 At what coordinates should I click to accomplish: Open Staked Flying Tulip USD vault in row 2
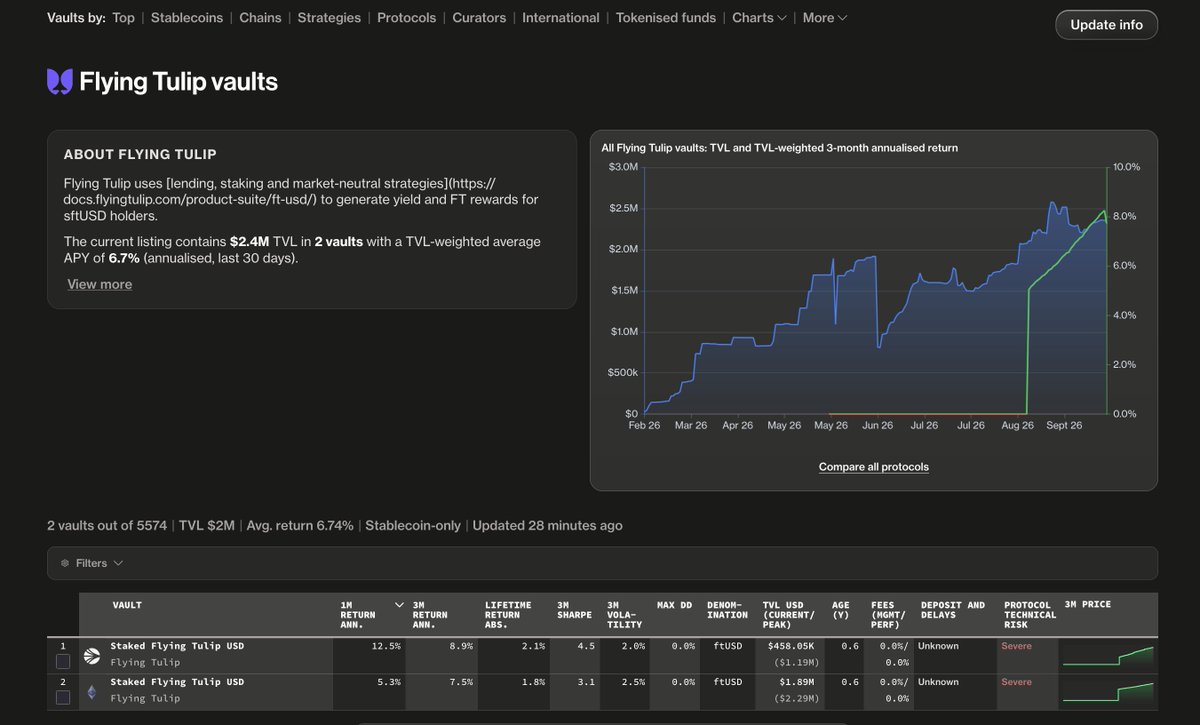pyautogui.click(x=177, y=682)
